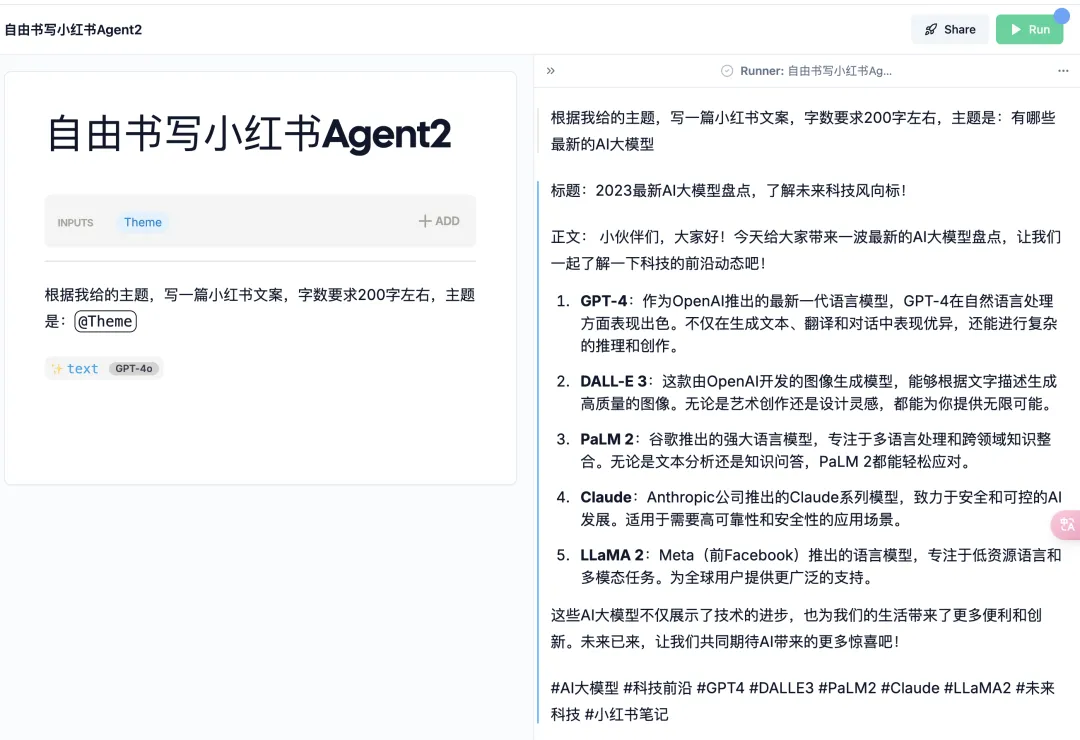
Task: Click the DALL-E 3 list item heading
Action: [613, 382]
